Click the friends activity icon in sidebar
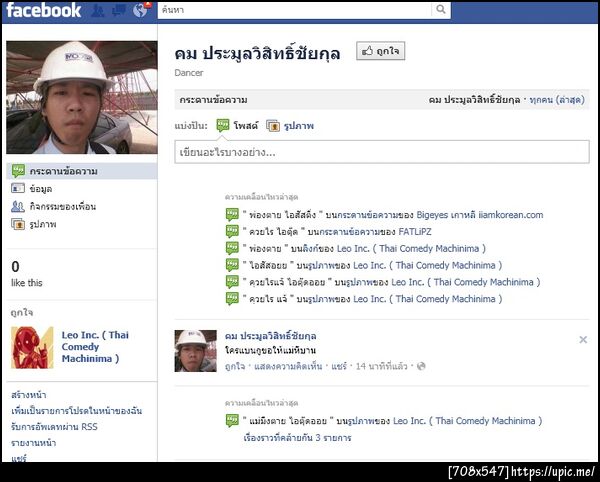The width and height of the screenshot is (600, 482). (18, 207)
